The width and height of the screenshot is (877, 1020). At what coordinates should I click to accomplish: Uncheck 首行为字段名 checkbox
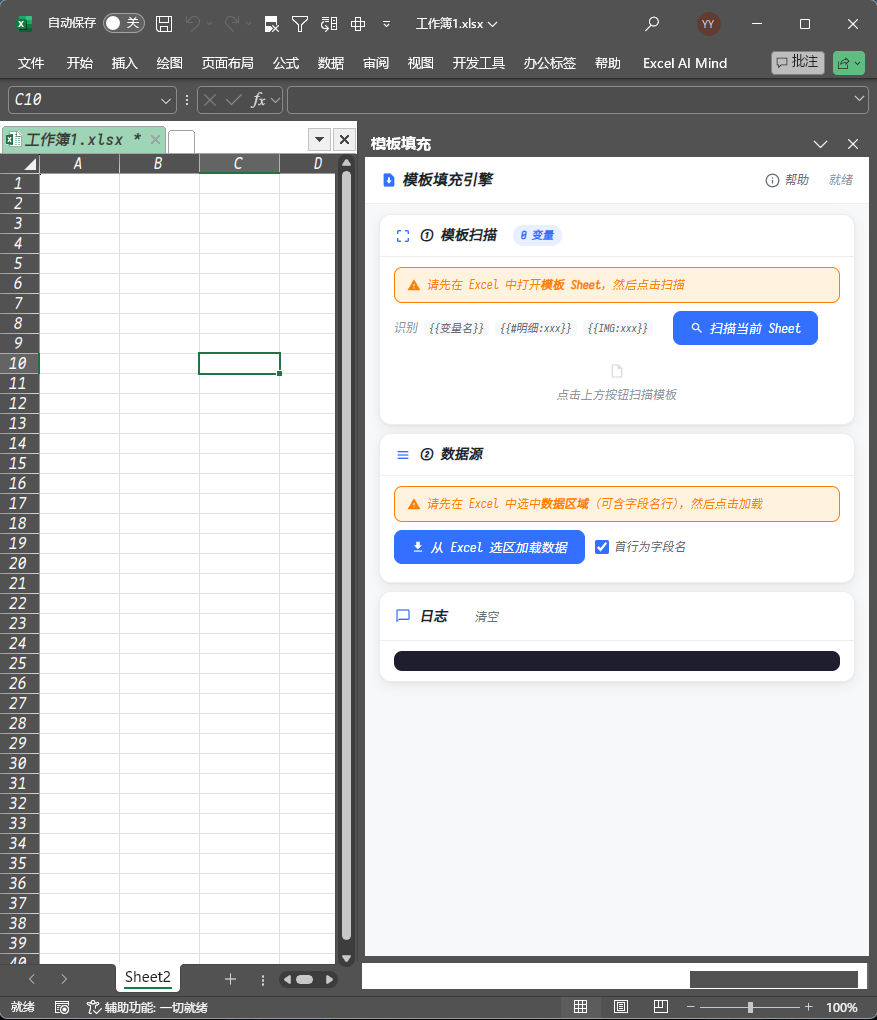(602, 547)
